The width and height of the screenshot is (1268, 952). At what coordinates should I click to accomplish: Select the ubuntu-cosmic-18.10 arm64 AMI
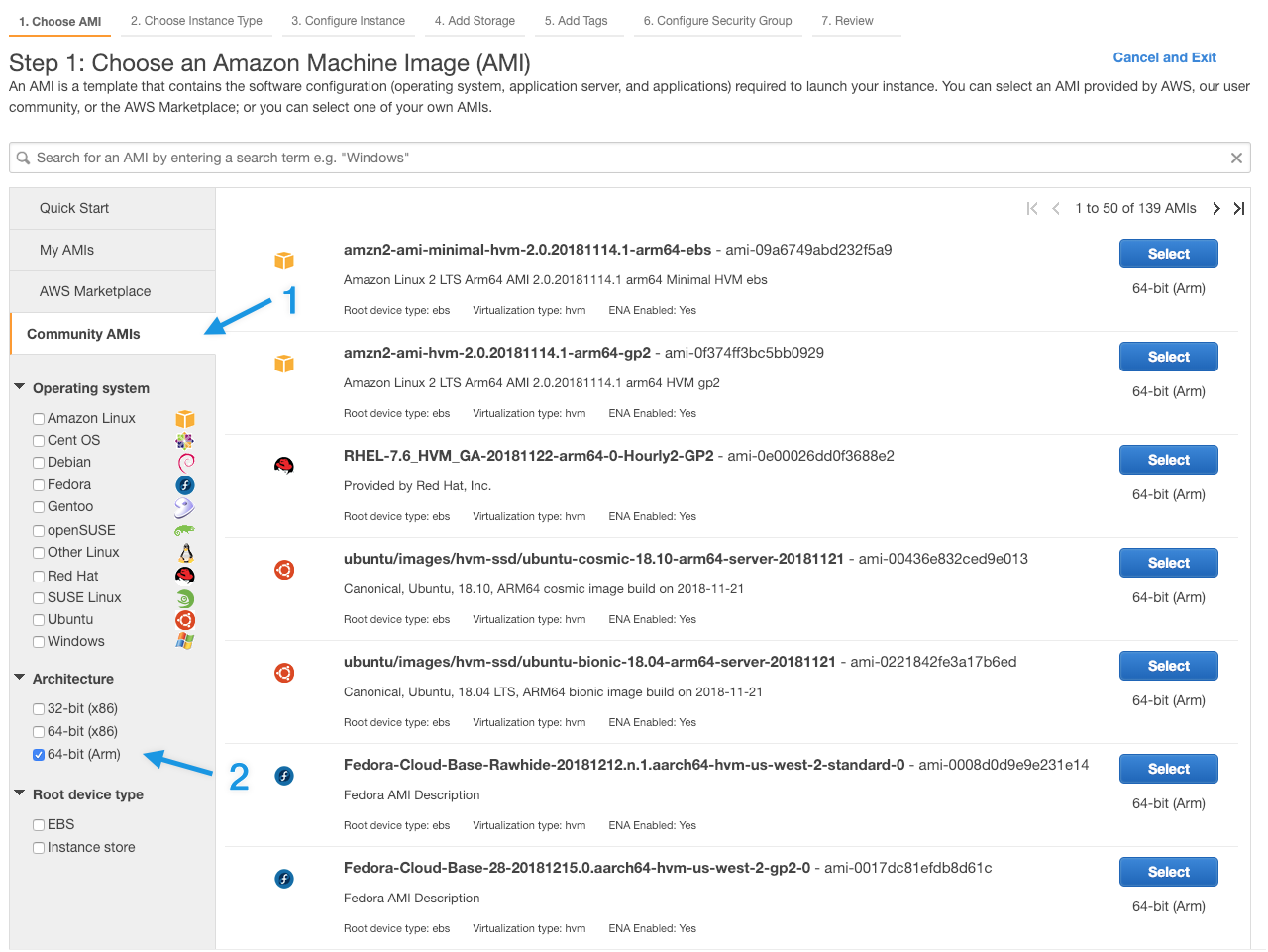pos(1168,563)
